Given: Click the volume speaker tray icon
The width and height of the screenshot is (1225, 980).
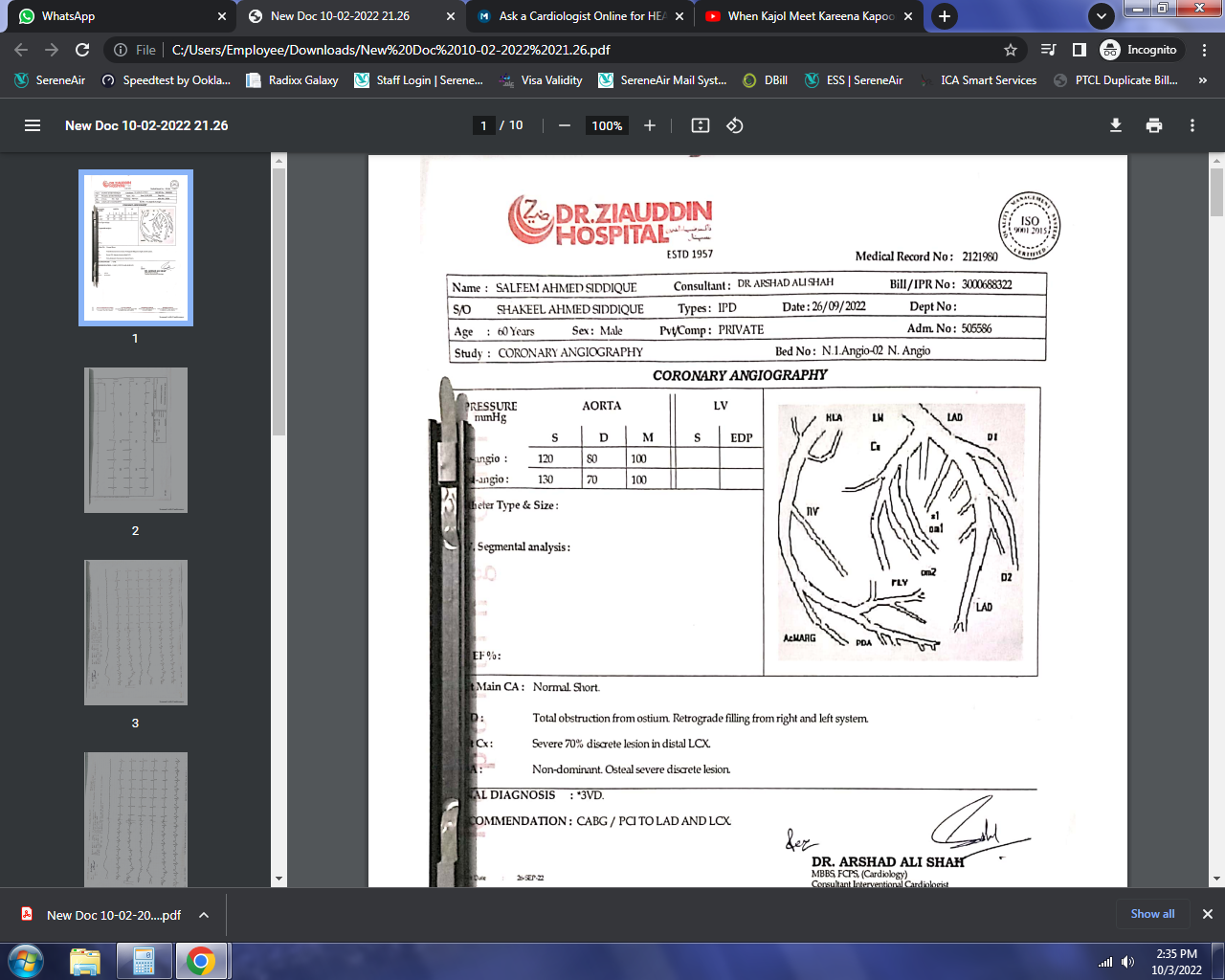Looking at the screenshot, I should (1127, 962).
